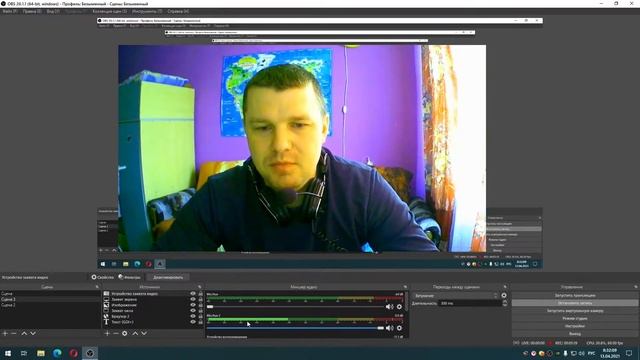The width and height of the screenshot is (640, 360).
Task: Toggle visibility of the Window Capture source
Action: [x=193, y=311]
